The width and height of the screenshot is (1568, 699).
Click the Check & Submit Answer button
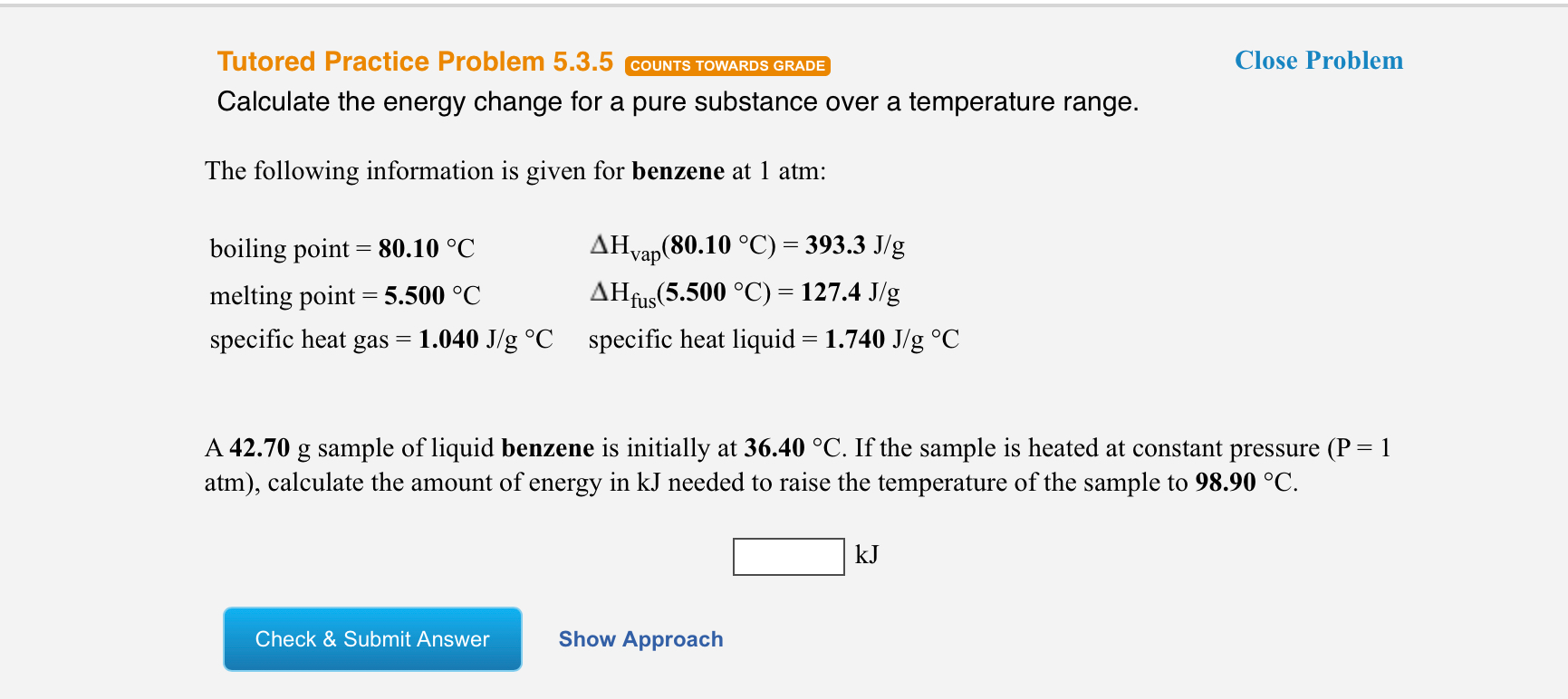371,638
